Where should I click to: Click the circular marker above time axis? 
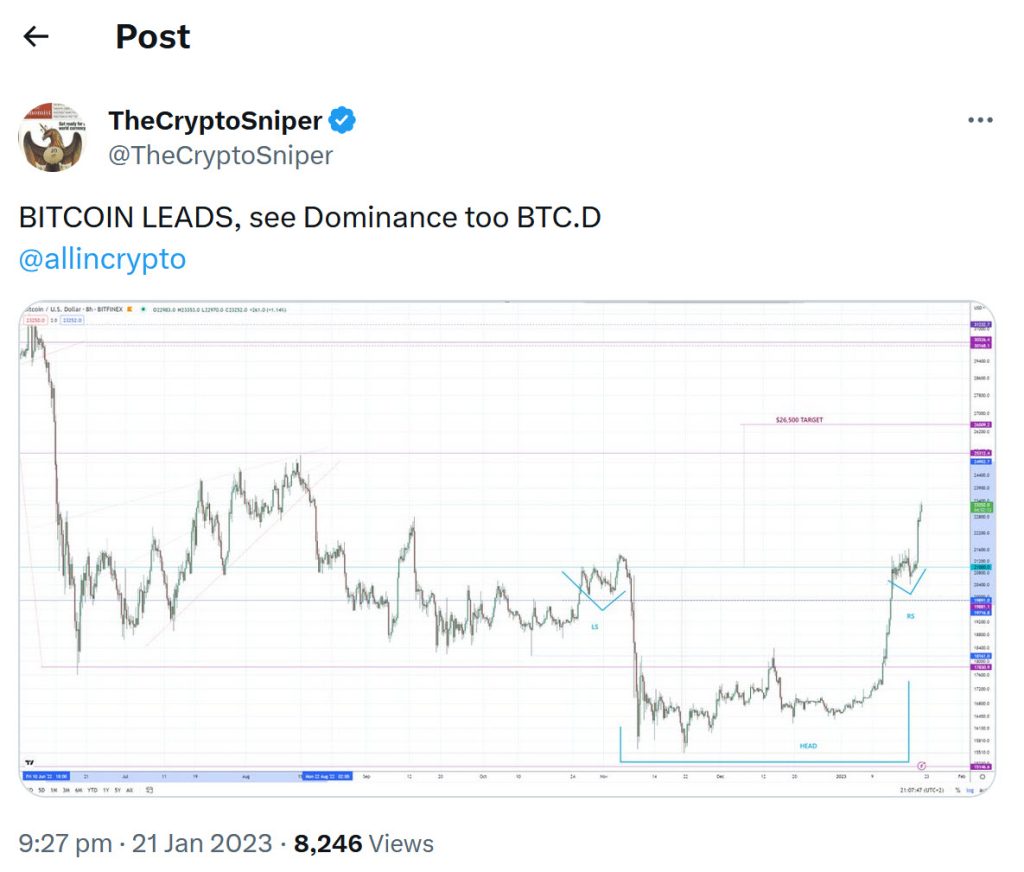pyautogui.click(x=920, y=765)
